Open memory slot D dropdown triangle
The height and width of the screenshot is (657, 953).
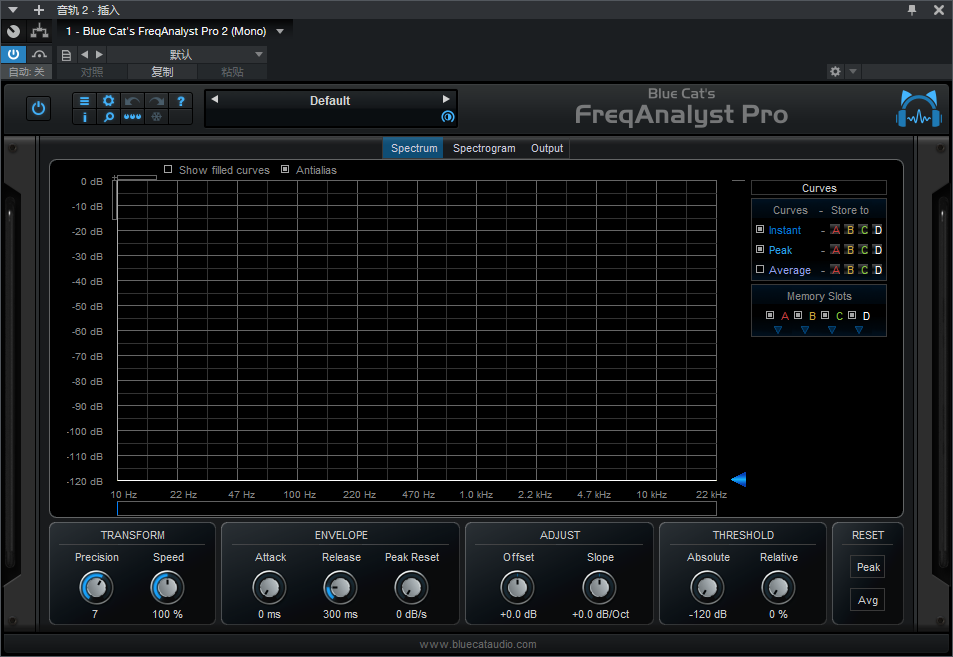click(x=859, y=330)
